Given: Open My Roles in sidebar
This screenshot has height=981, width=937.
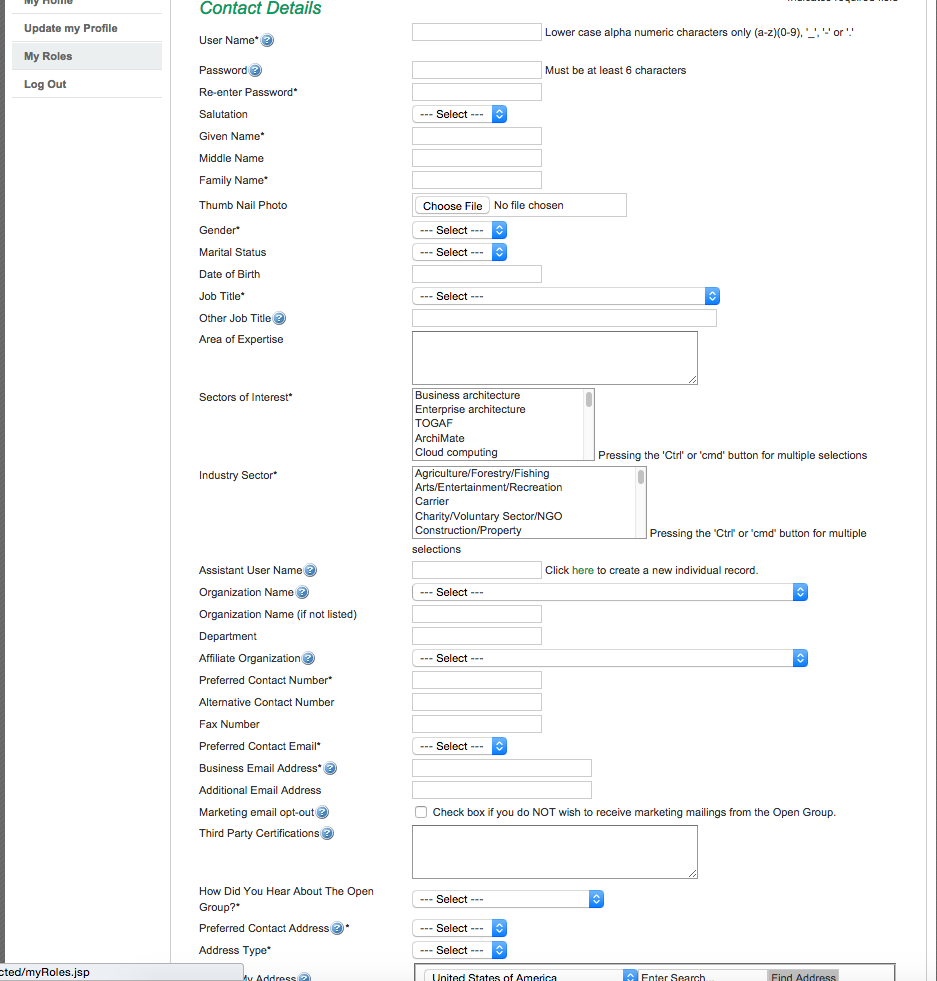Looking at the screenshot, I should 48,57.
